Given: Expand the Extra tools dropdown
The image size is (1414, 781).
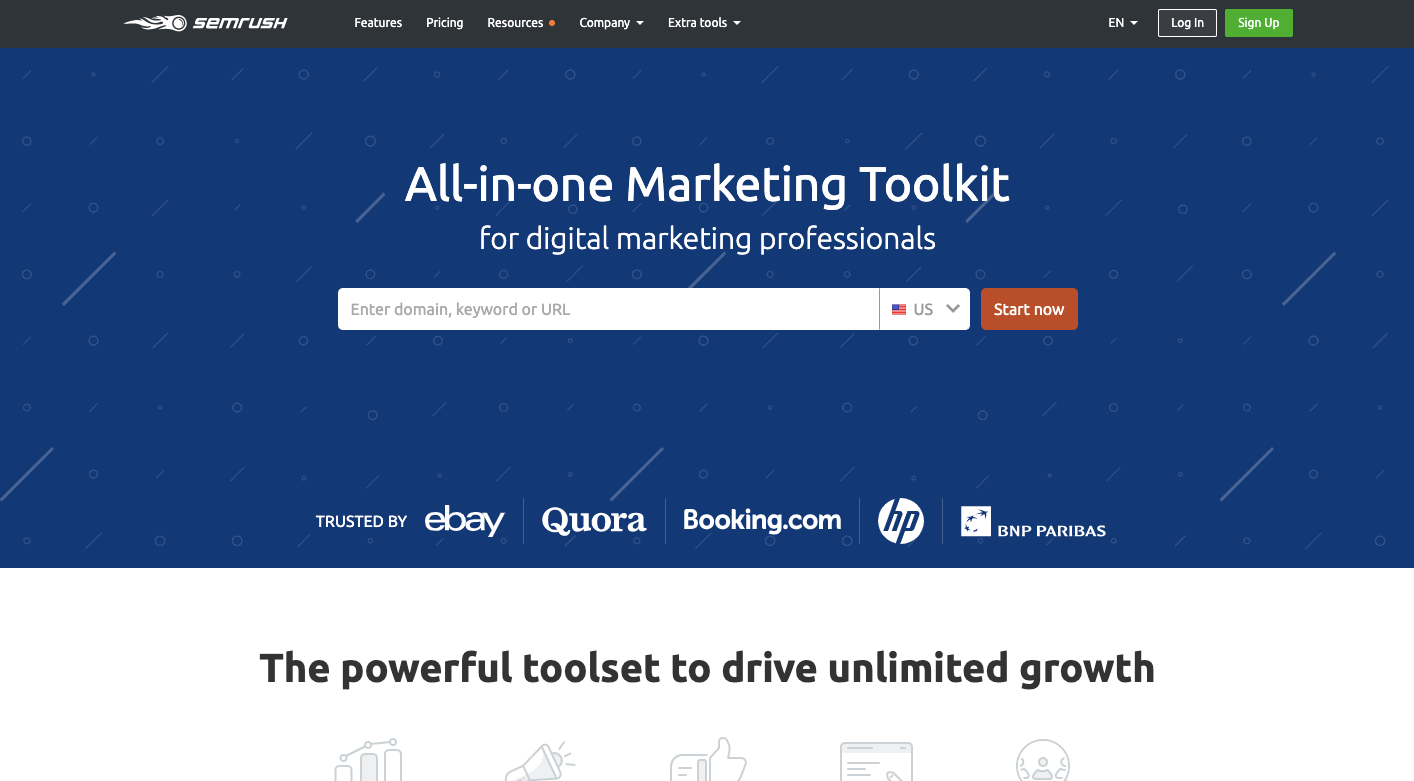Looking at the screenshot, I should (x=704, y=23).
